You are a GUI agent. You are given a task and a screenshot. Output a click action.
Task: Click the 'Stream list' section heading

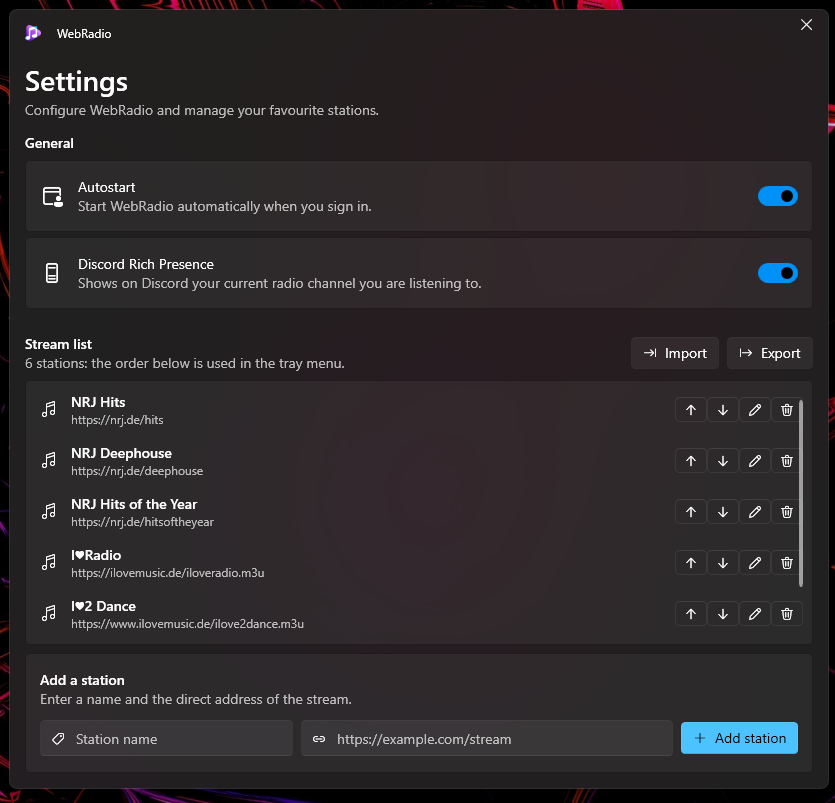click(59, 345)
